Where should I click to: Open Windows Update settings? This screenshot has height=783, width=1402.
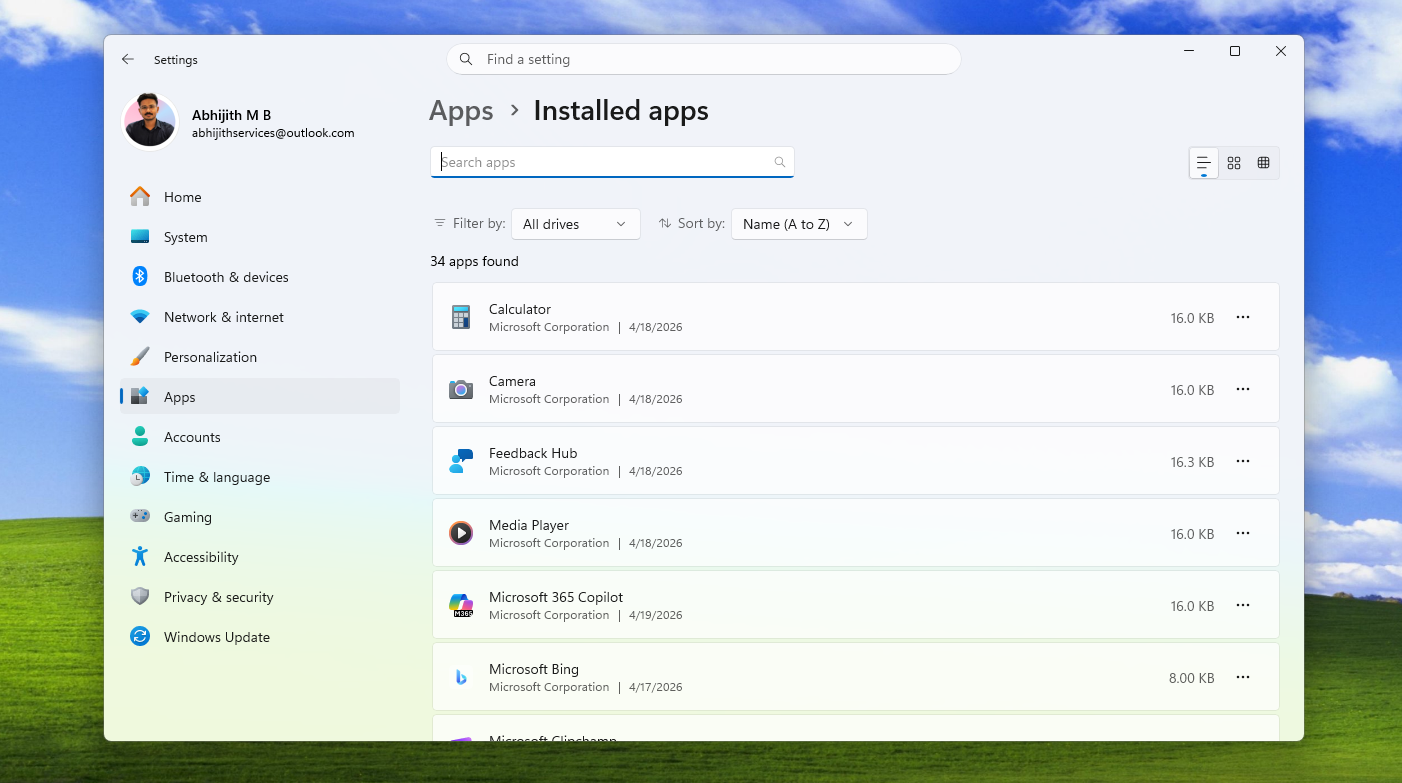pyautogui.click(x=216, y=637)
